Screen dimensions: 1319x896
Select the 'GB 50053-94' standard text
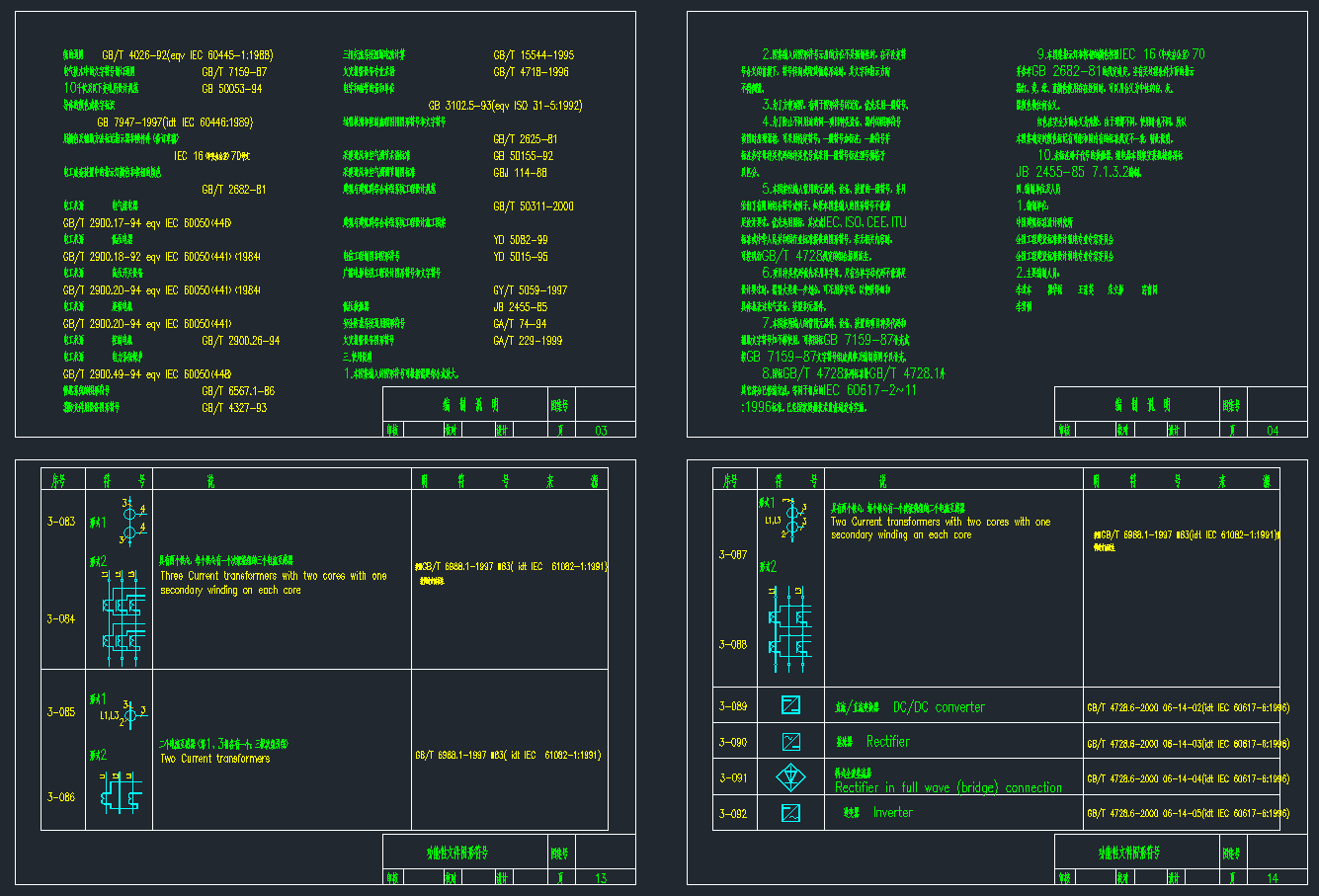(232, 89)
